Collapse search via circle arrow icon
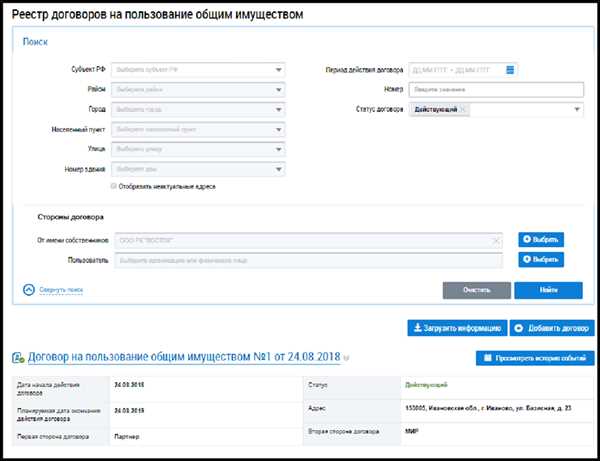 29,290
